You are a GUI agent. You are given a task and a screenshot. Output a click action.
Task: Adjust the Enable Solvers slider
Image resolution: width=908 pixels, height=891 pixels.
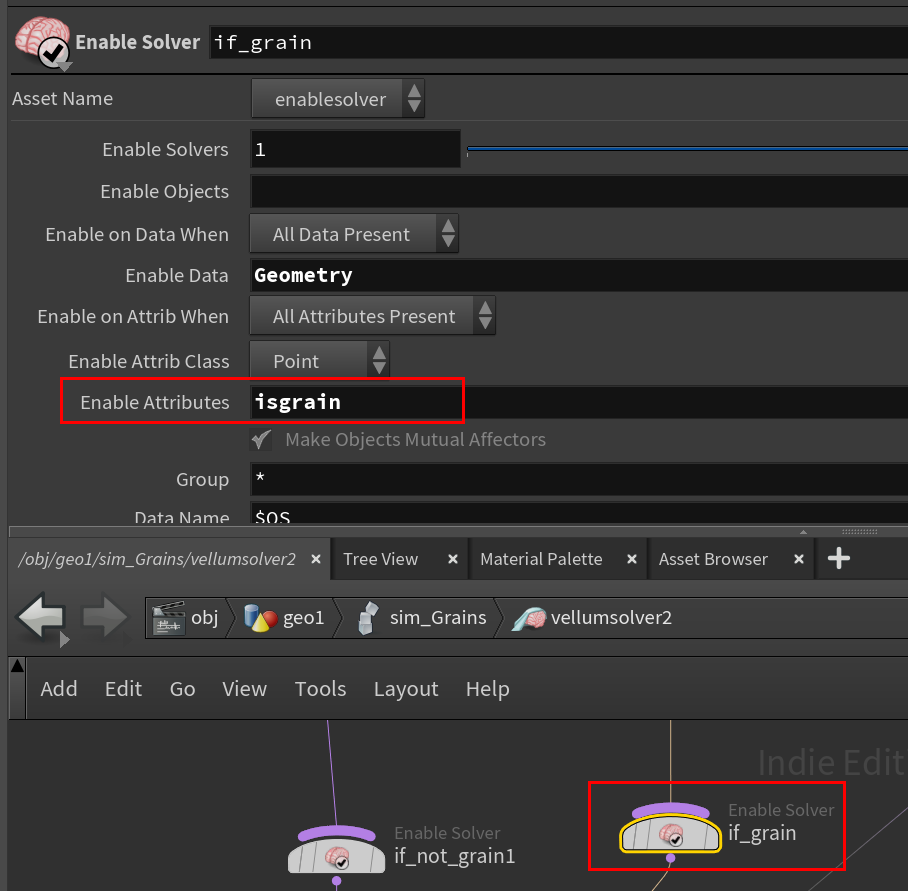click(687, 149)
